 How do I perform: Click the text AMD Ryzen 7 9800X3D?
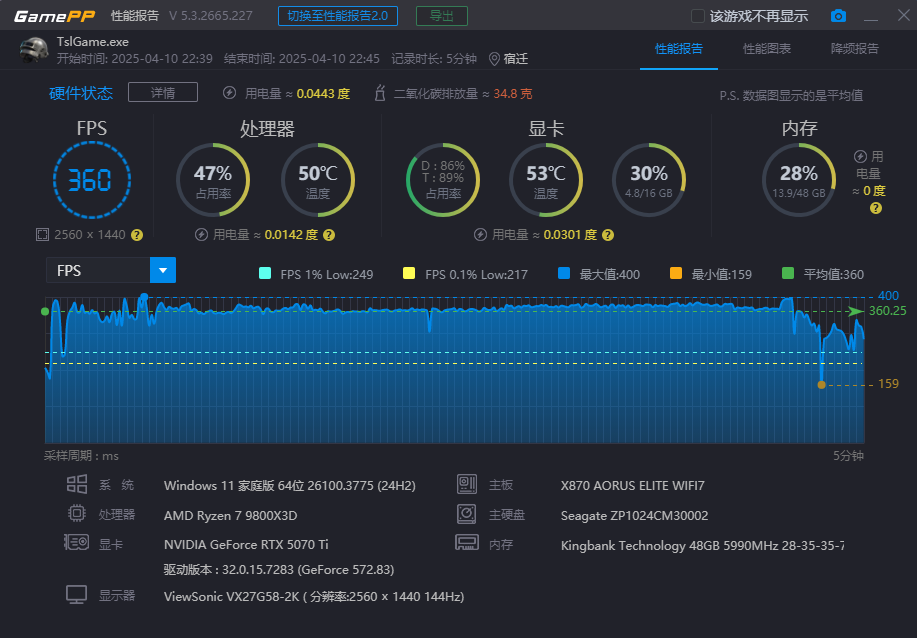pos(230,515)
